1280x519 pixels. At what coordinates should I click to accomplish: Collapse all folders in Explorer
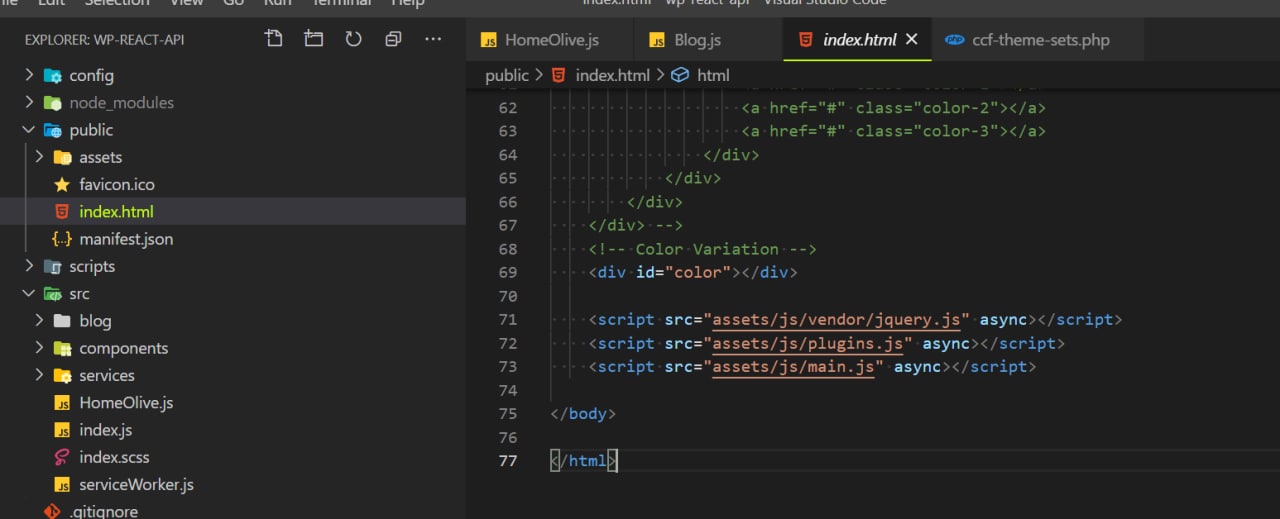tap(393, 39)
